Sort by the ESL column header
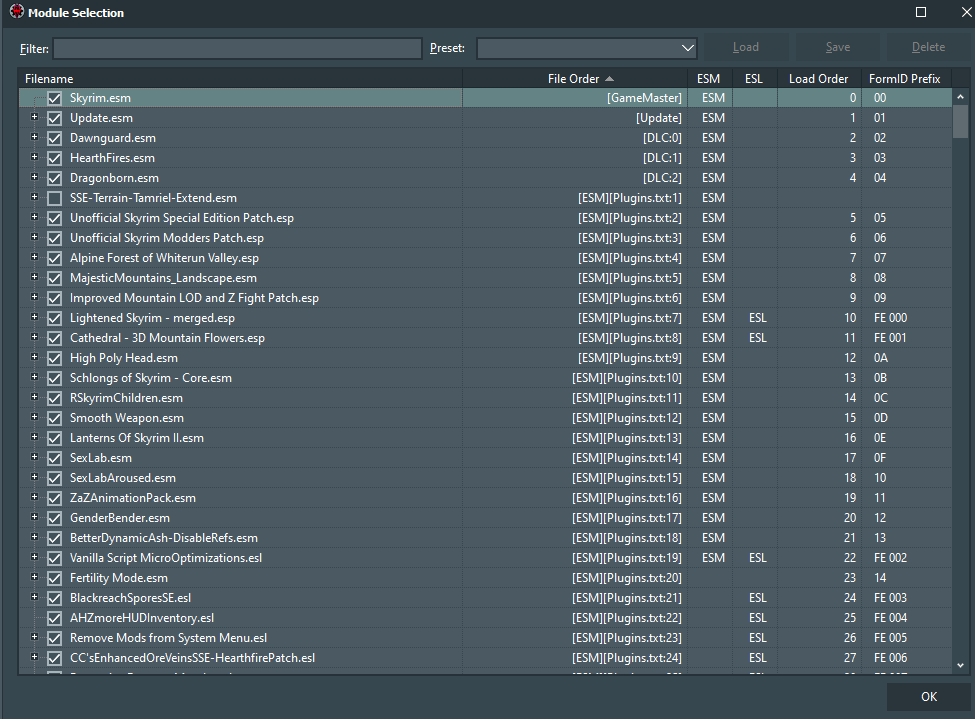The height and width of the screenshot is (719, 975). pyautogui.click(x=754, y=78)
